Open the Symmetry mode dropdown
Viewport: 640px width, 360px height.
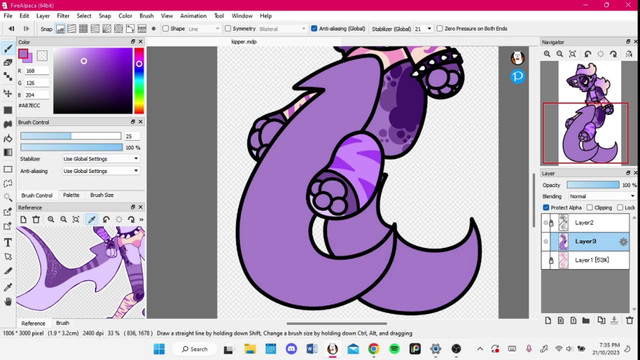pyautogui.click(x=282, y=29)
